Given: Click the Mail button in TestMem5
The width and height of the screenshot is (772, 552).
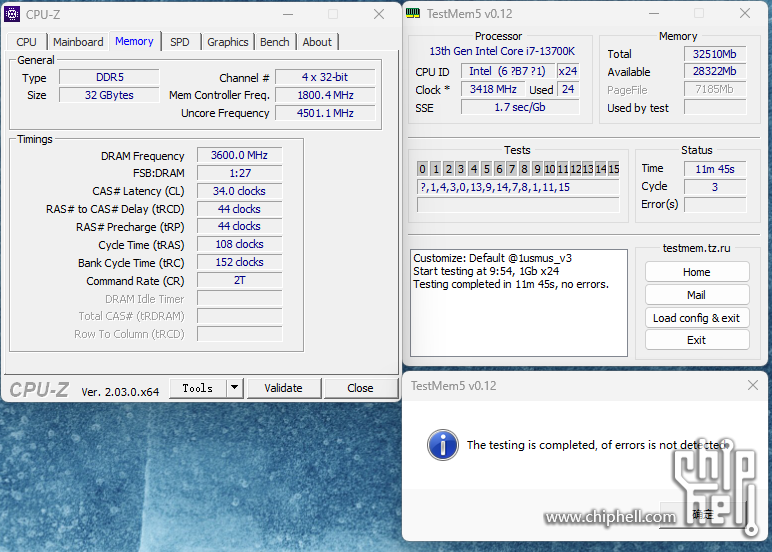Looking at the screenshot, I should [x=697, y=295].
